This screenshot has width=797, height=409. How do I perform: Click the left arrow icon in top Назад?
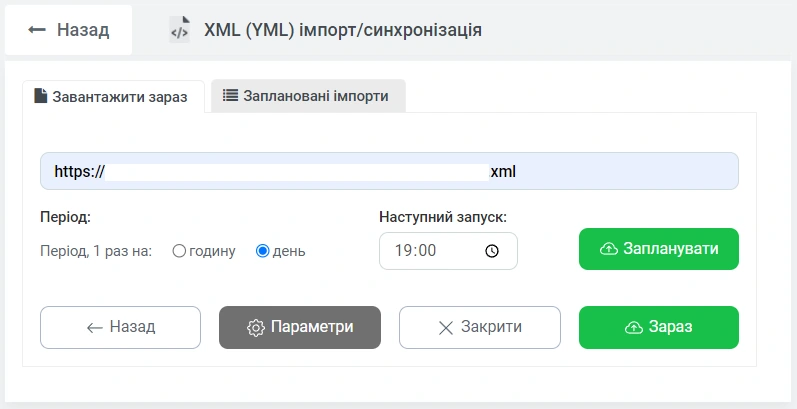click(37, 30)
